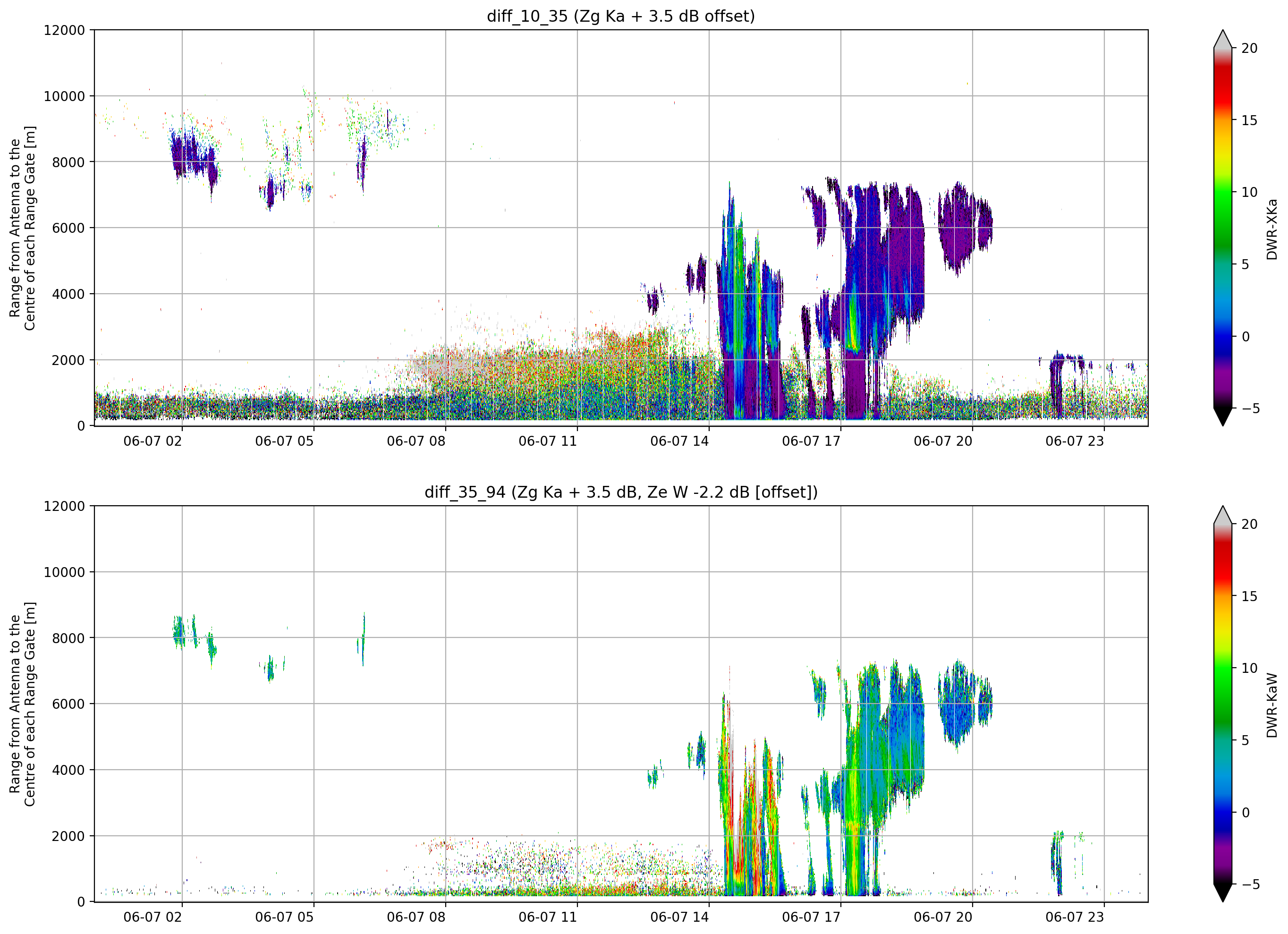This screenshot has width=1288, height=934.
Task: Select the '12000' y-tick on the bottom plot
Action: [64, 506]
